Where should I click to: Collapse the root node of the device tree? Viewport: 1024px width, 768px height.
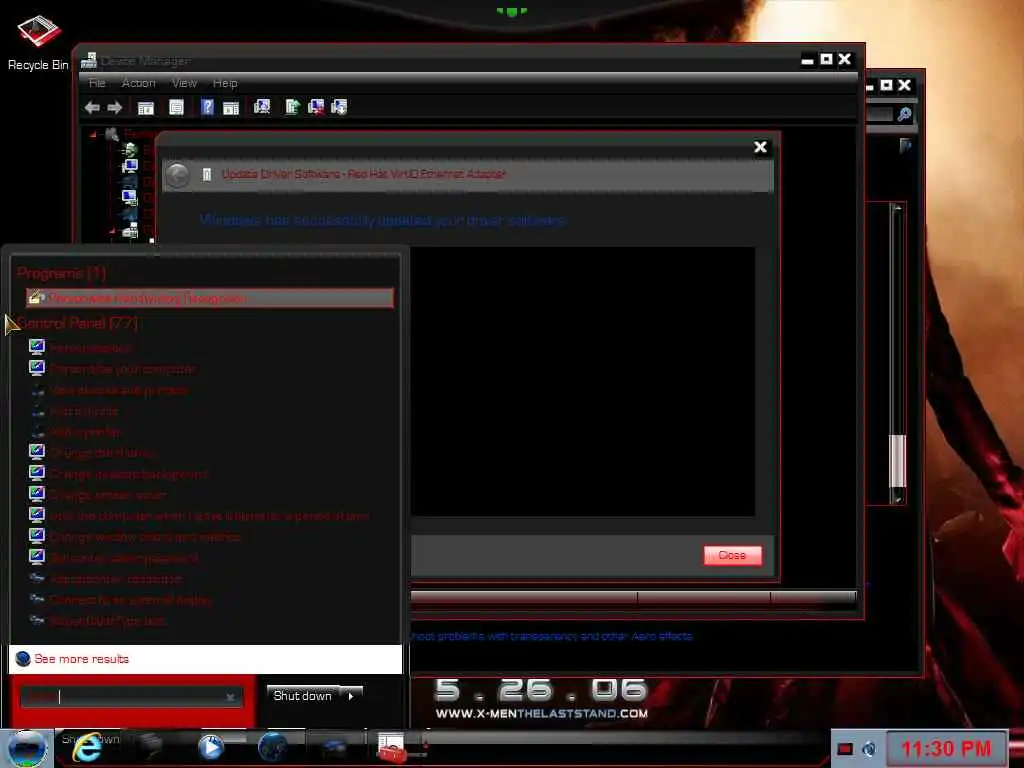click(93, 135)
